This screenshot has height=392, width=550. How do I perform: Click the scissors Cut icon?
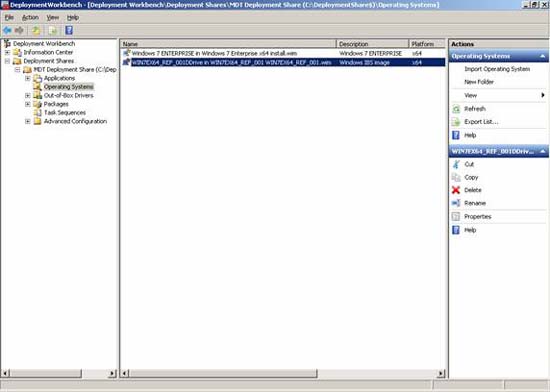point(456,164)
